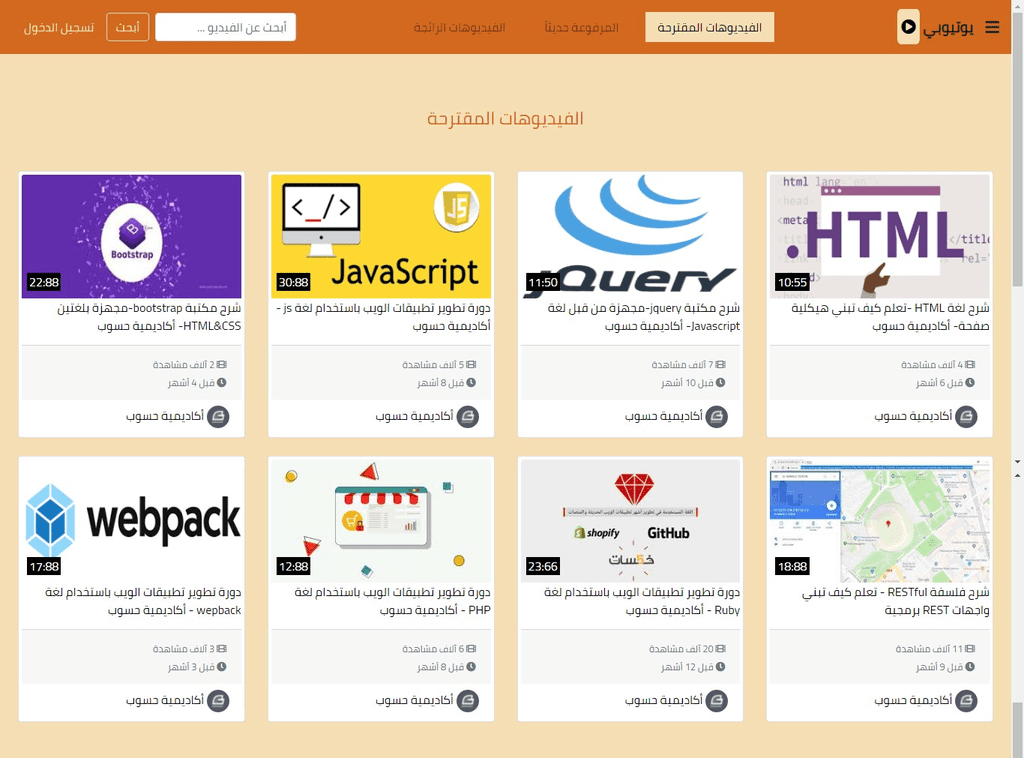Click the views icon on the webpack card

(x=221, y=648)
